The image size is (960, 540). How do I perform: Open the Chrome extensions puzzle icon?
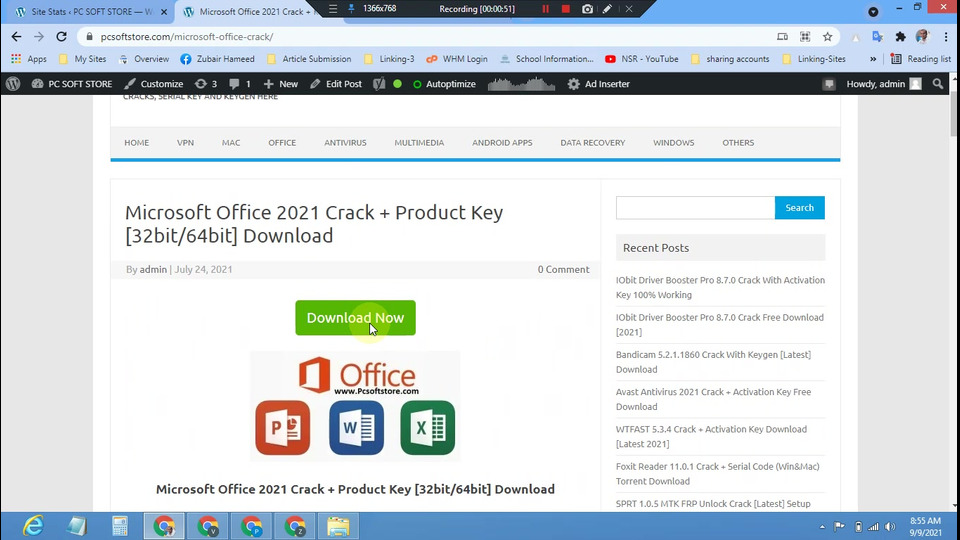[900, 37]
